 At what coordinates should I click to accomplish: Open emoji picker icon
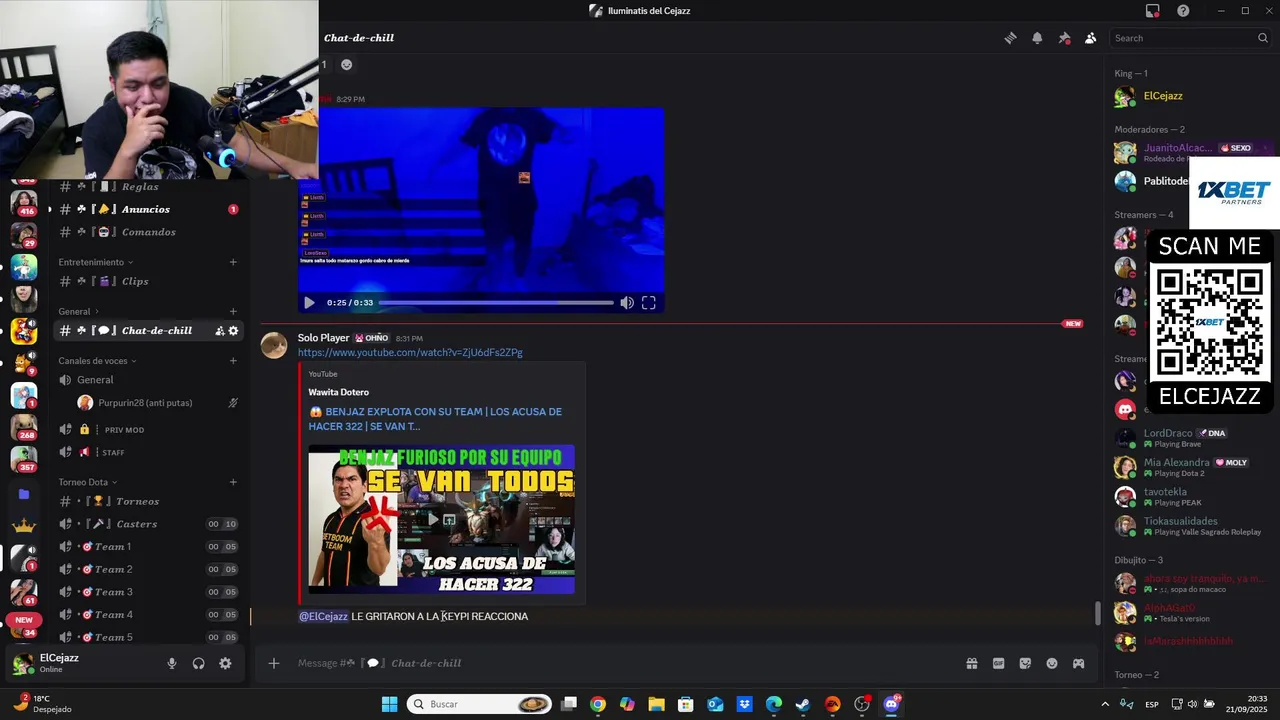1052,663
